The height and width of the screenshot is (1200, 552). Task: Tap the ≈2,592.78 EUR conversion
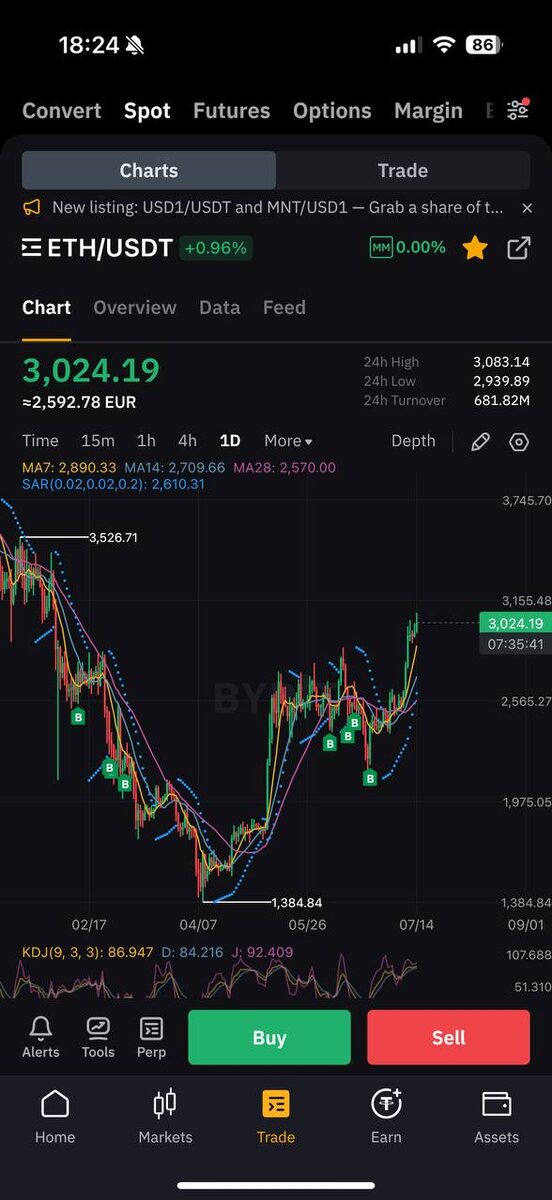click(79, 402)
